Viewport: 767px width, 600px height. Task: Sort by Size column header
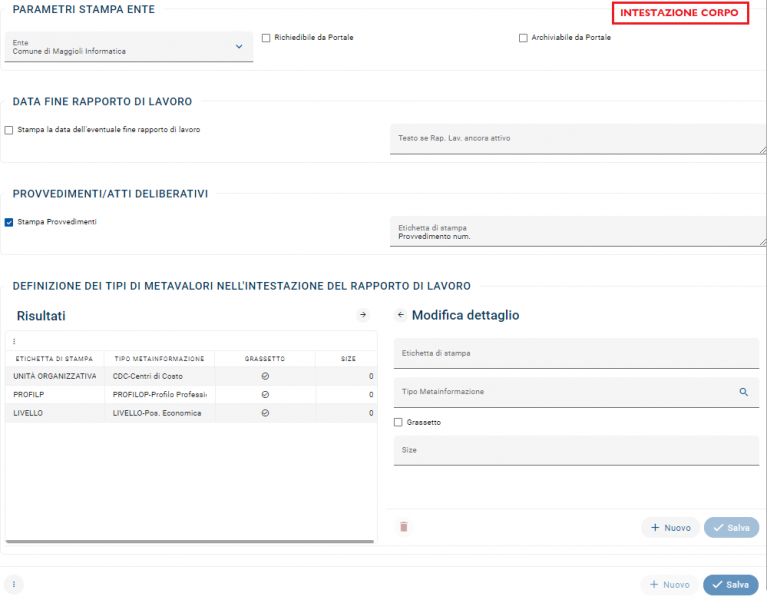[x=348, y=359]
